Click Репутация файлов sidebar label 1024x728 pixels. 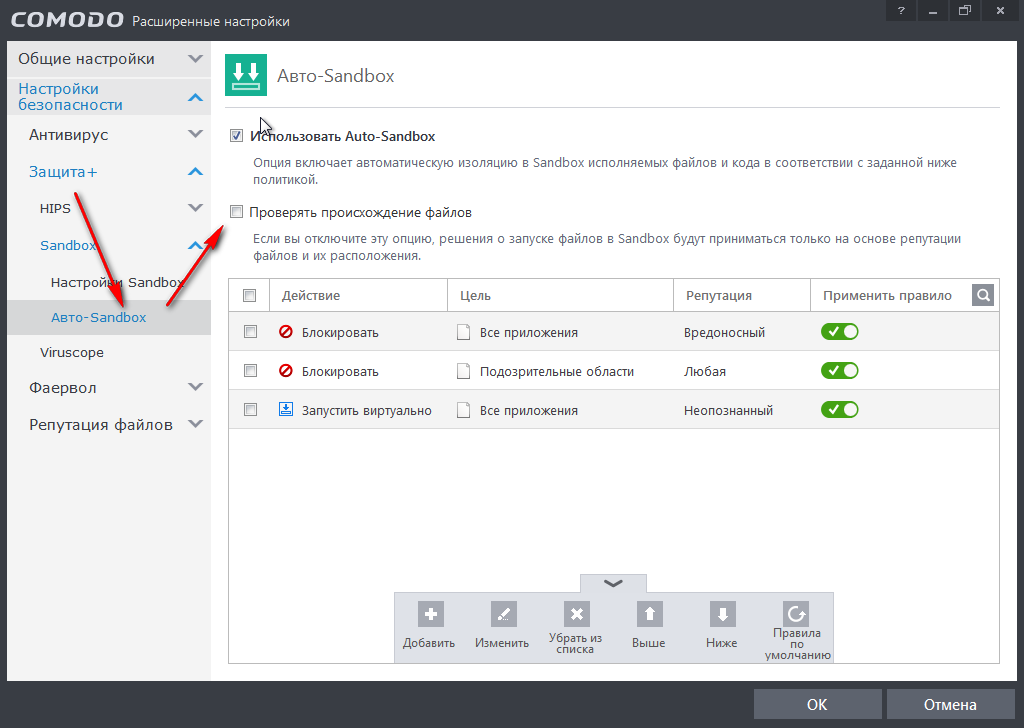101,425
